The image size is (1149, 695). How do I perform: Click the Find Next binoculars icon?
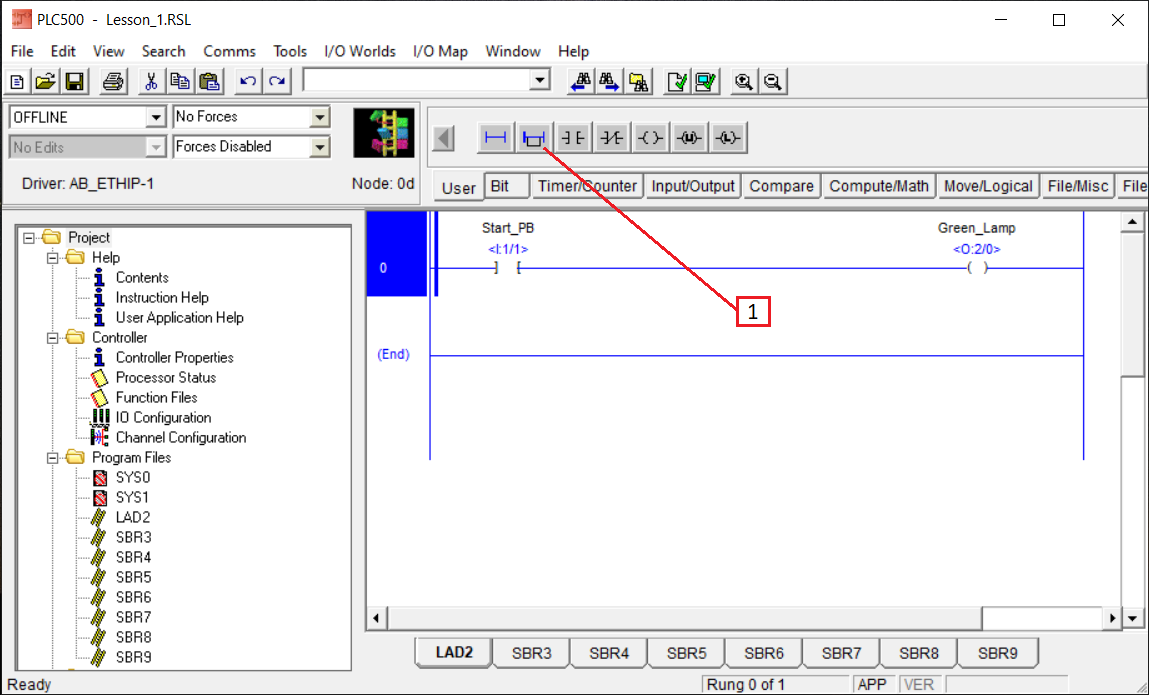point(610,81)
